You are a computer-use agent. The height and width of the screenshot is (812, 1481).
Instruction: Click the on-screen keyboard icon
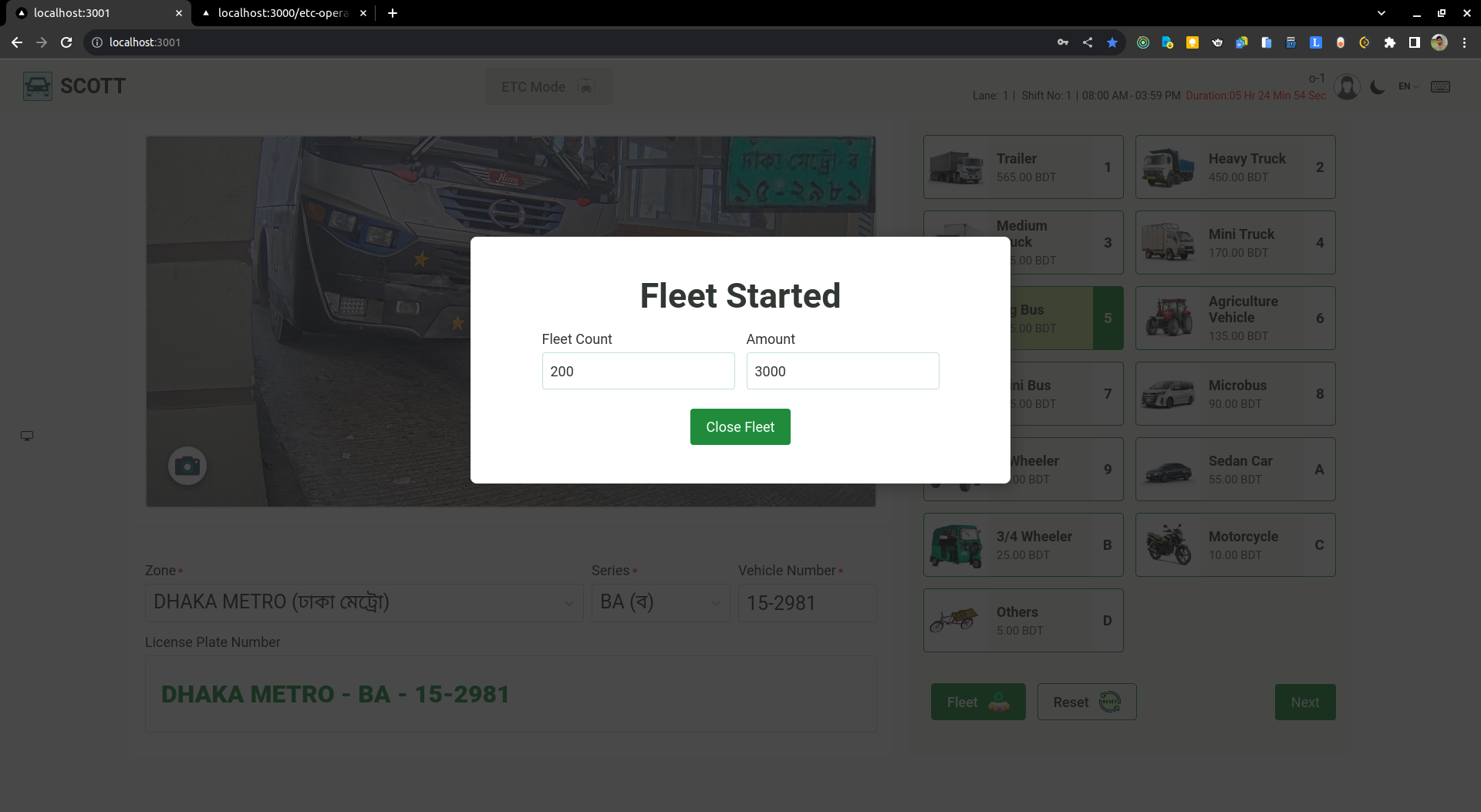coord(1440,86)
